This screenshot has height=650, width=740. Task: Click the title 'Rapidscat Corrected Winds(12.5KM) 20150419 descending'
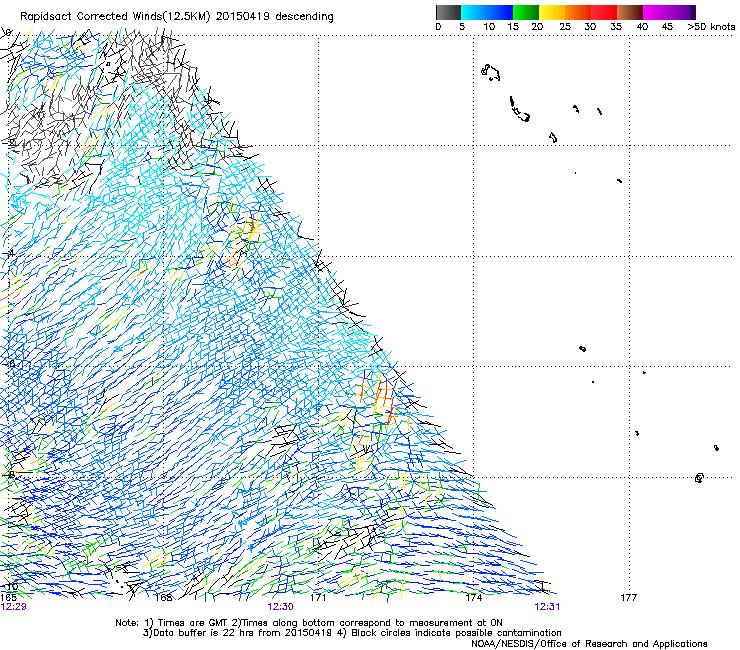tap(177, 17)
